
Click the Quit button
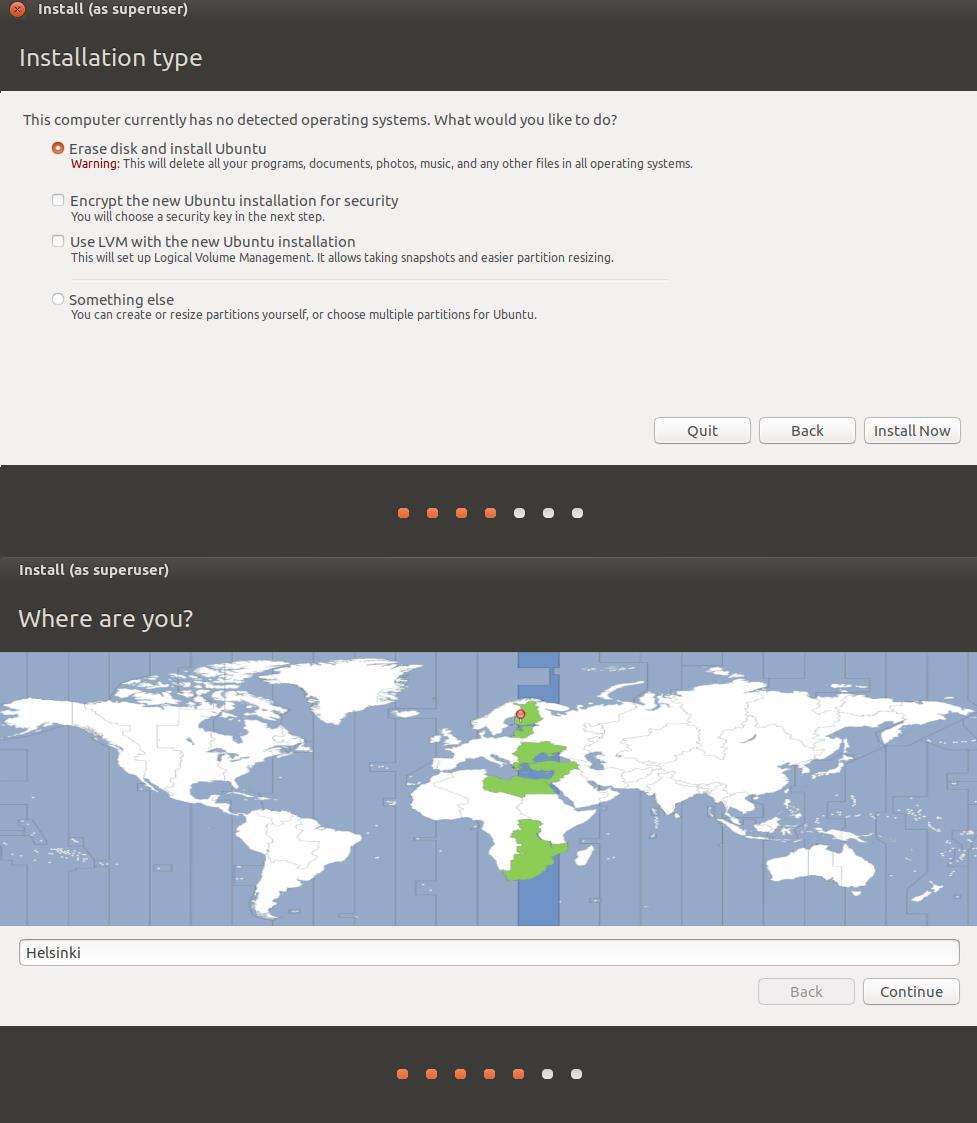(702, 430)
